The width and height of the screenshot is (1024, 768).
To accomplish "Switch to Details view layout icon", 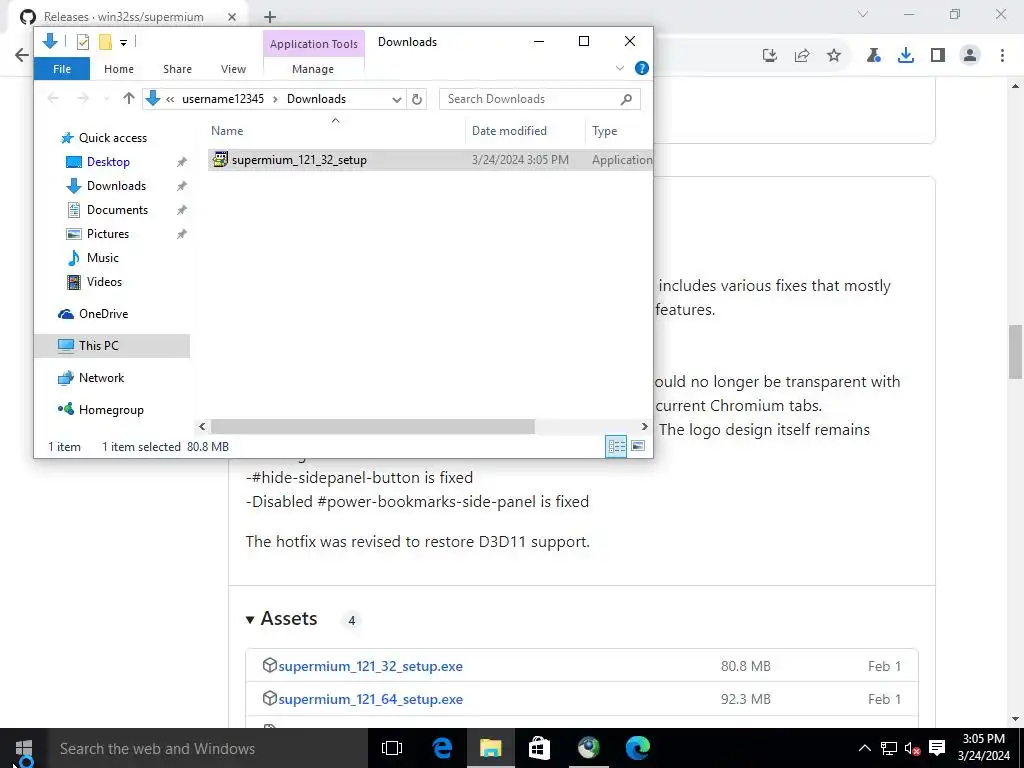I will (616, 446).
